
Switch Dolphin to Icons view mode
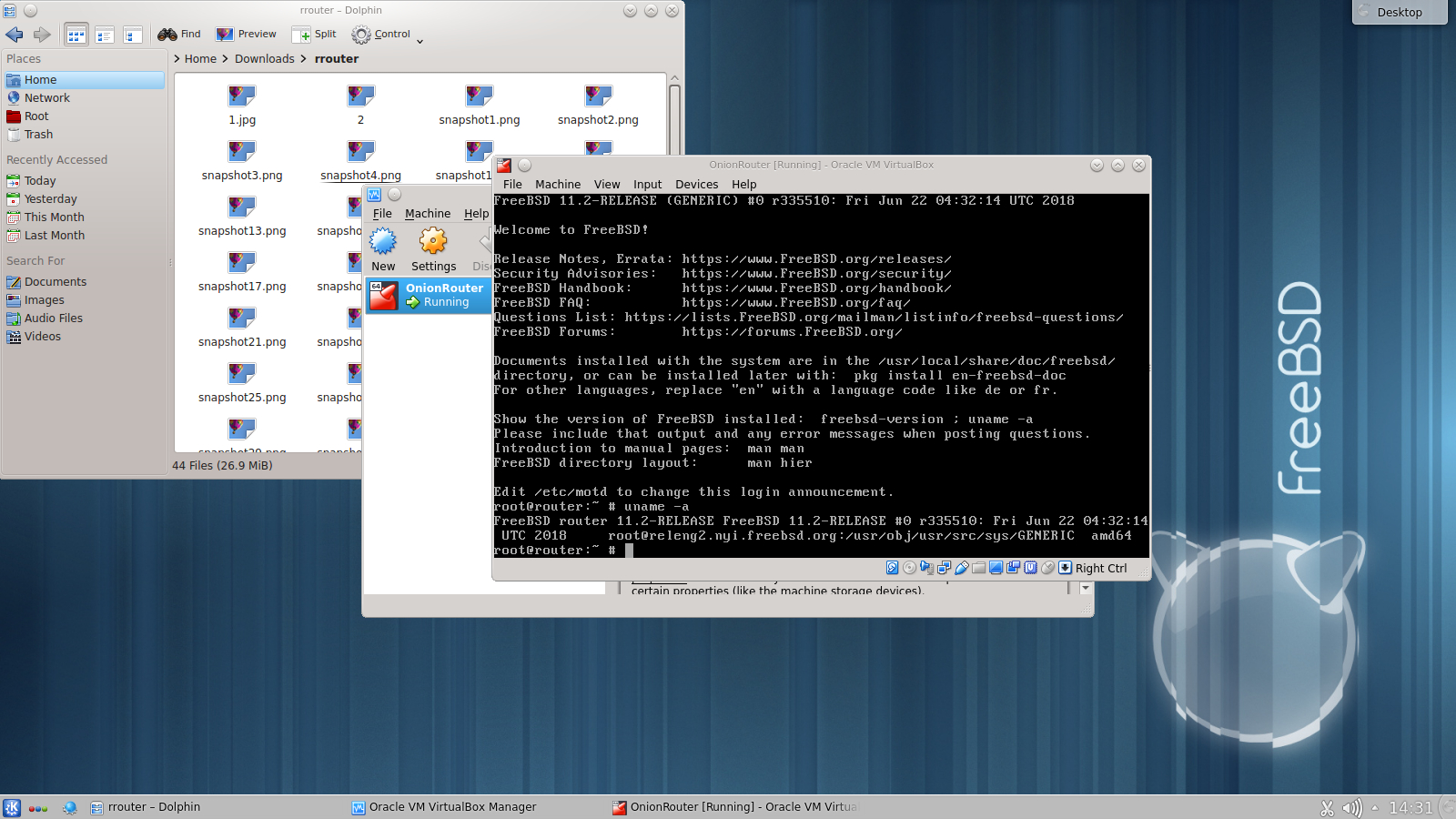[76, 35]
